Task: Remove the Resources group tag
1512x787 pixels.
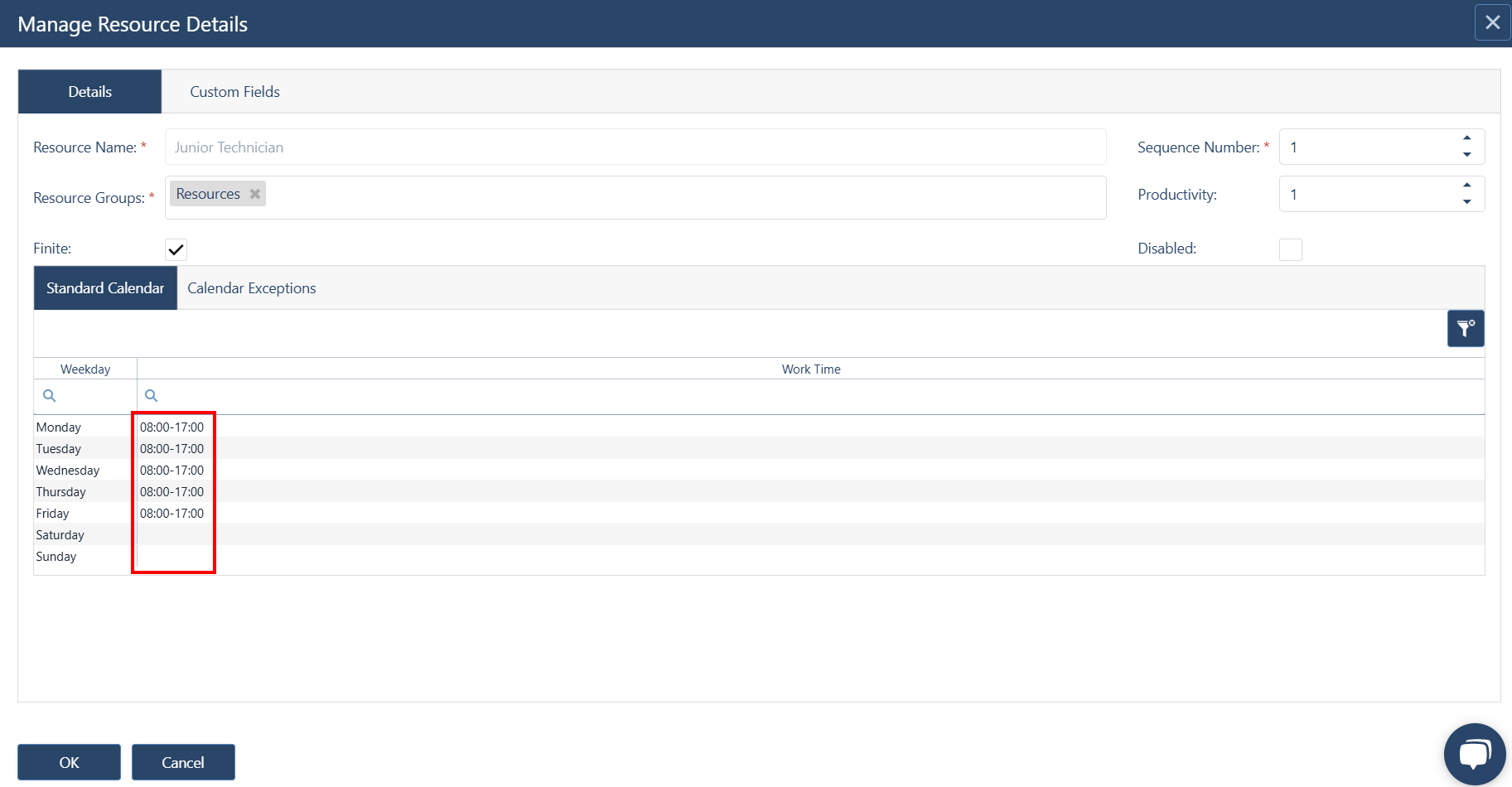Action: click(x=255, y=194)
